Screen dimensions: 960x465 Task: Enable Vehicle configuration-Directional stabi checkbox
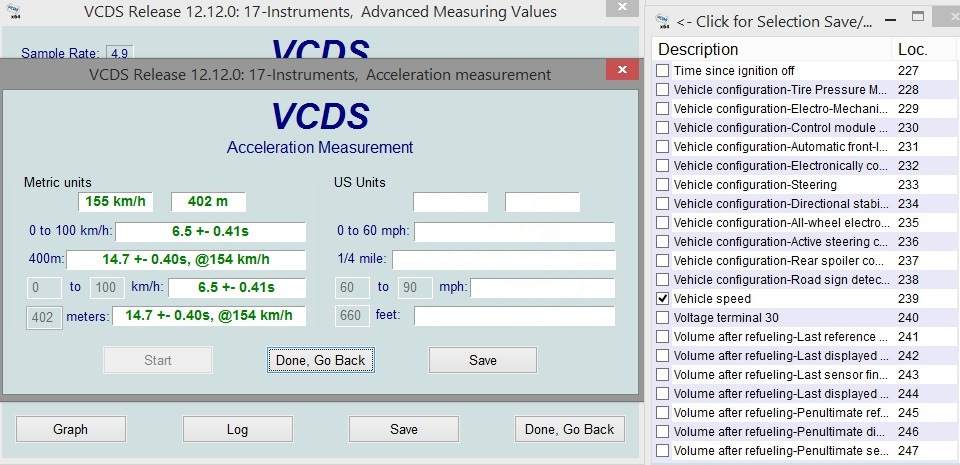pyautogui.click(x=662, y=203)
